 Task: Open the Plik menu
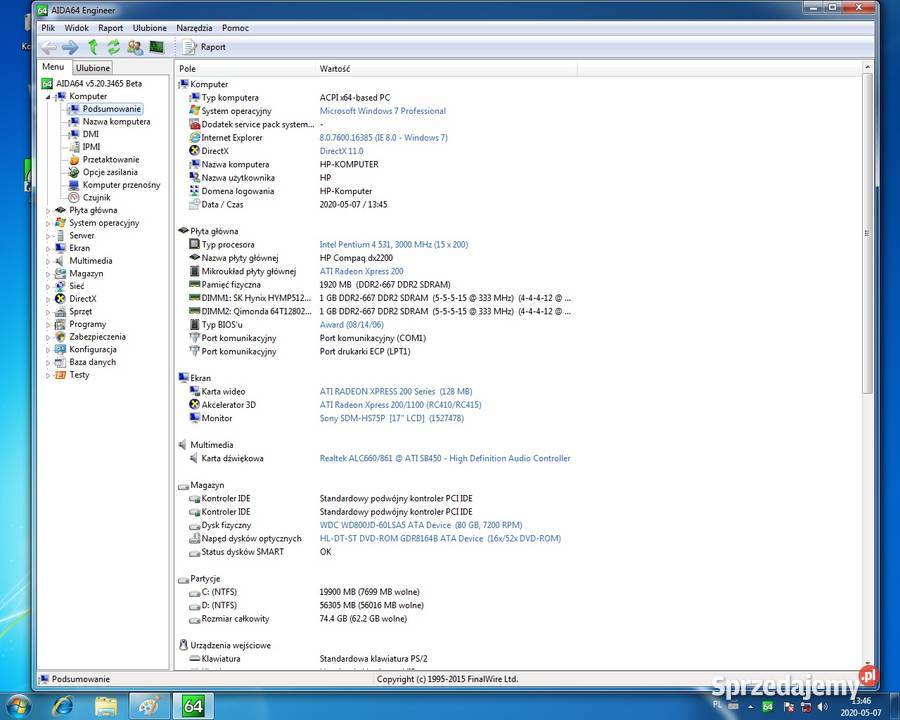pos(48,28)
